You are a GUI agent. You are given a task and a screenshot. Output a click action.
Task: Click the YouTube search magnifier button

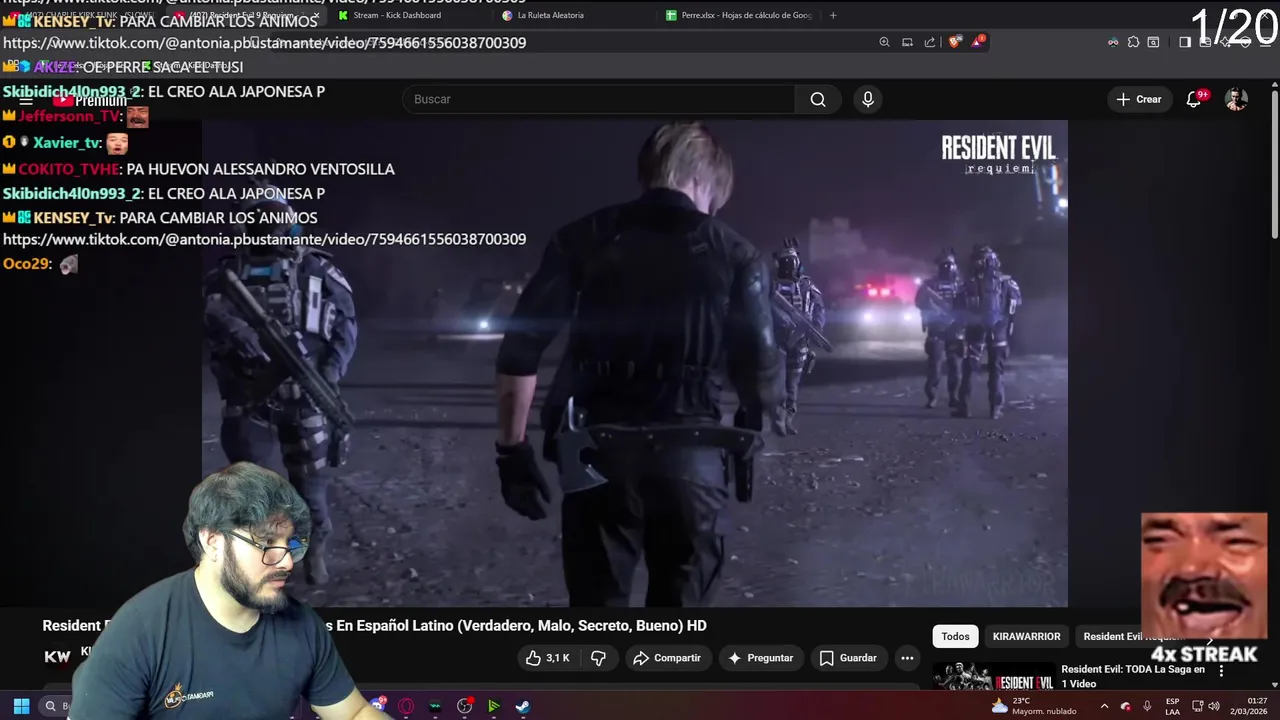[x=818, y=99]
